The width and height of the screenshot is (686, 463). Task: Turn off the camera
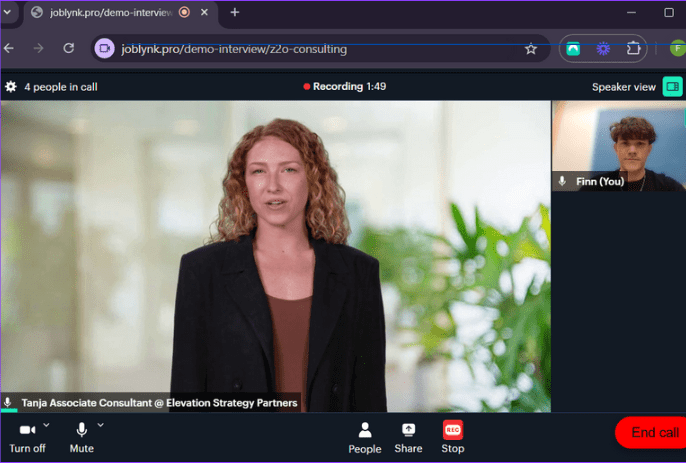27,437
